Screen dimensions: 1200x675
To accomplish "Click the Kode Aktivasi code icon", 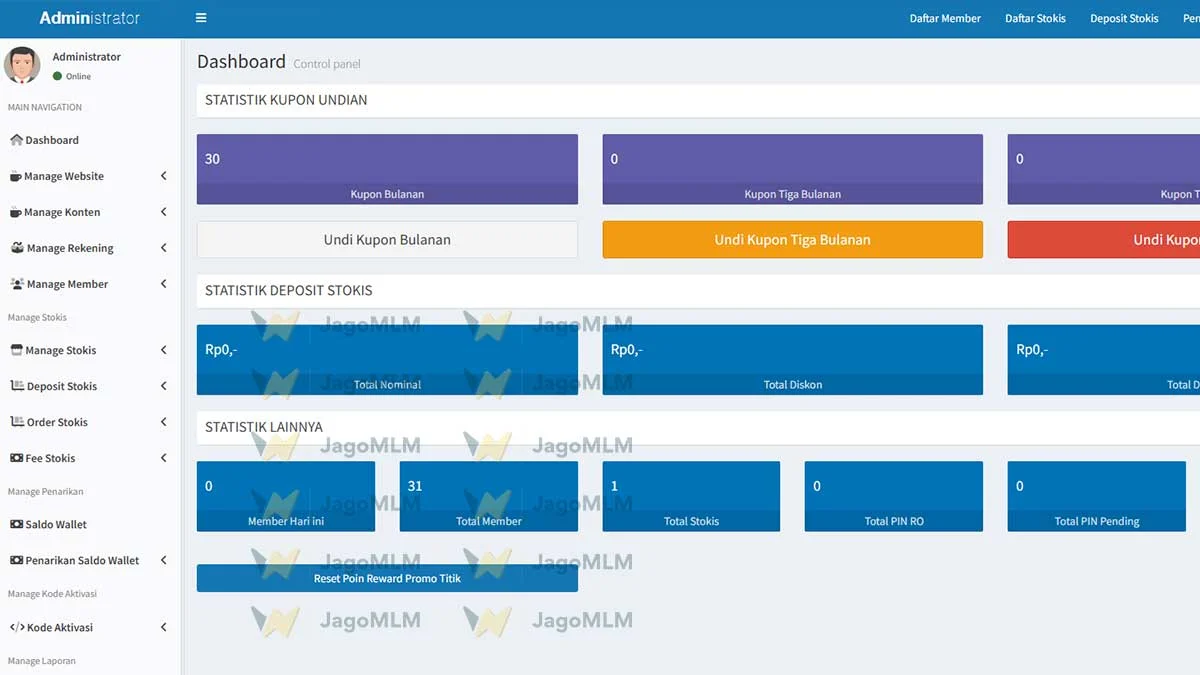I will tap(18, 627).
